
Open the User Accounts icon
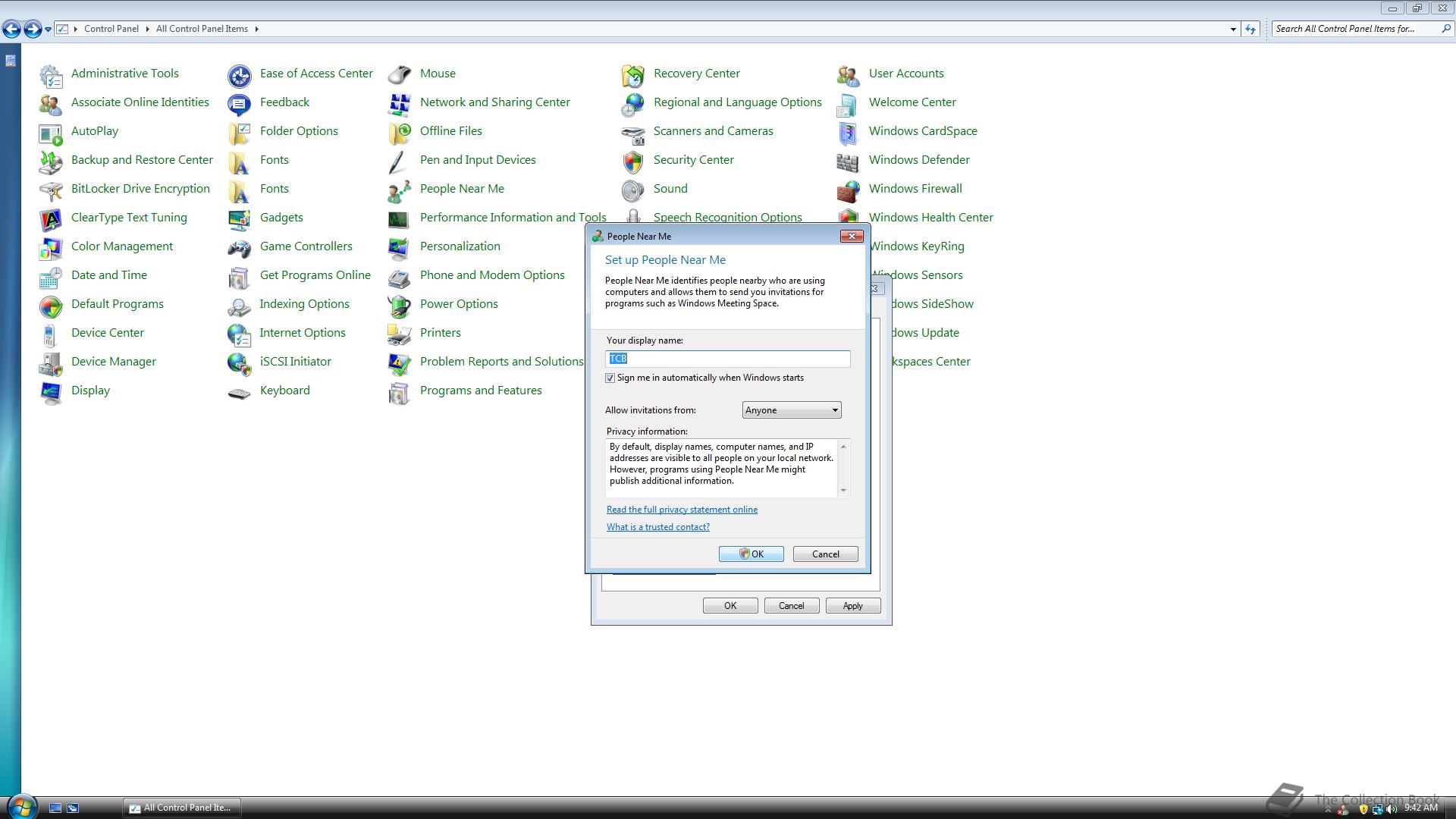coord(849,75)
